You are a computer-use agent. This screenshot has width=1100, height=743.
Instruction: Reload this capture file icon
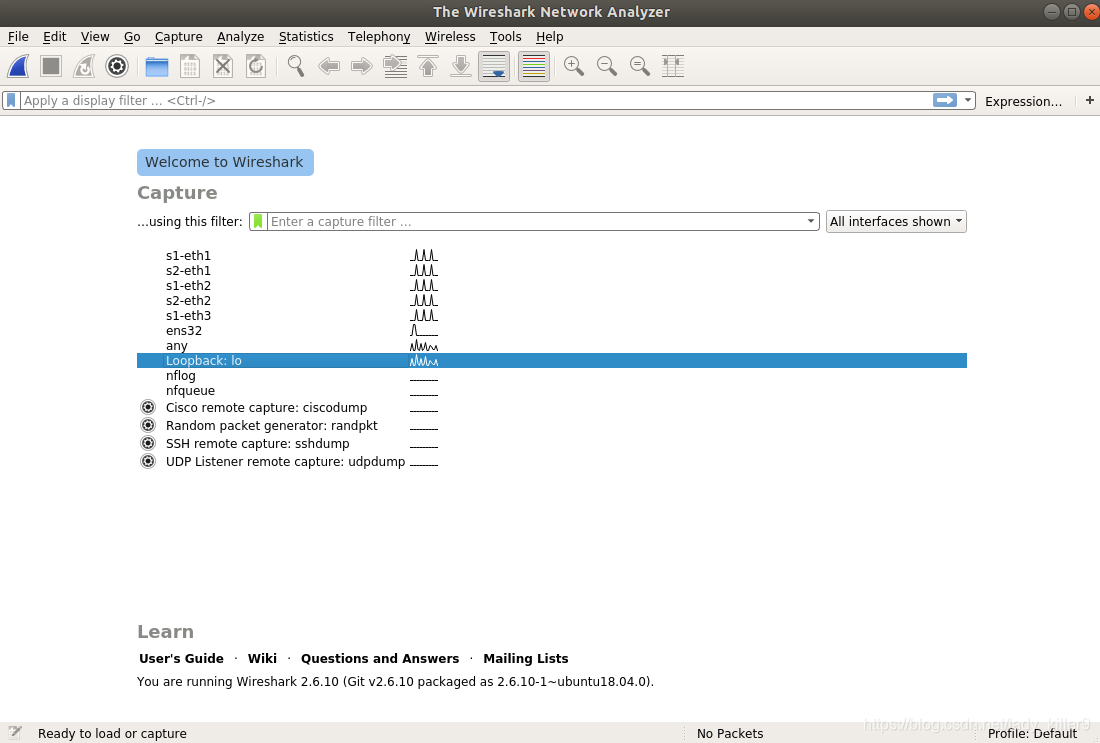click(x=255, y=66)
